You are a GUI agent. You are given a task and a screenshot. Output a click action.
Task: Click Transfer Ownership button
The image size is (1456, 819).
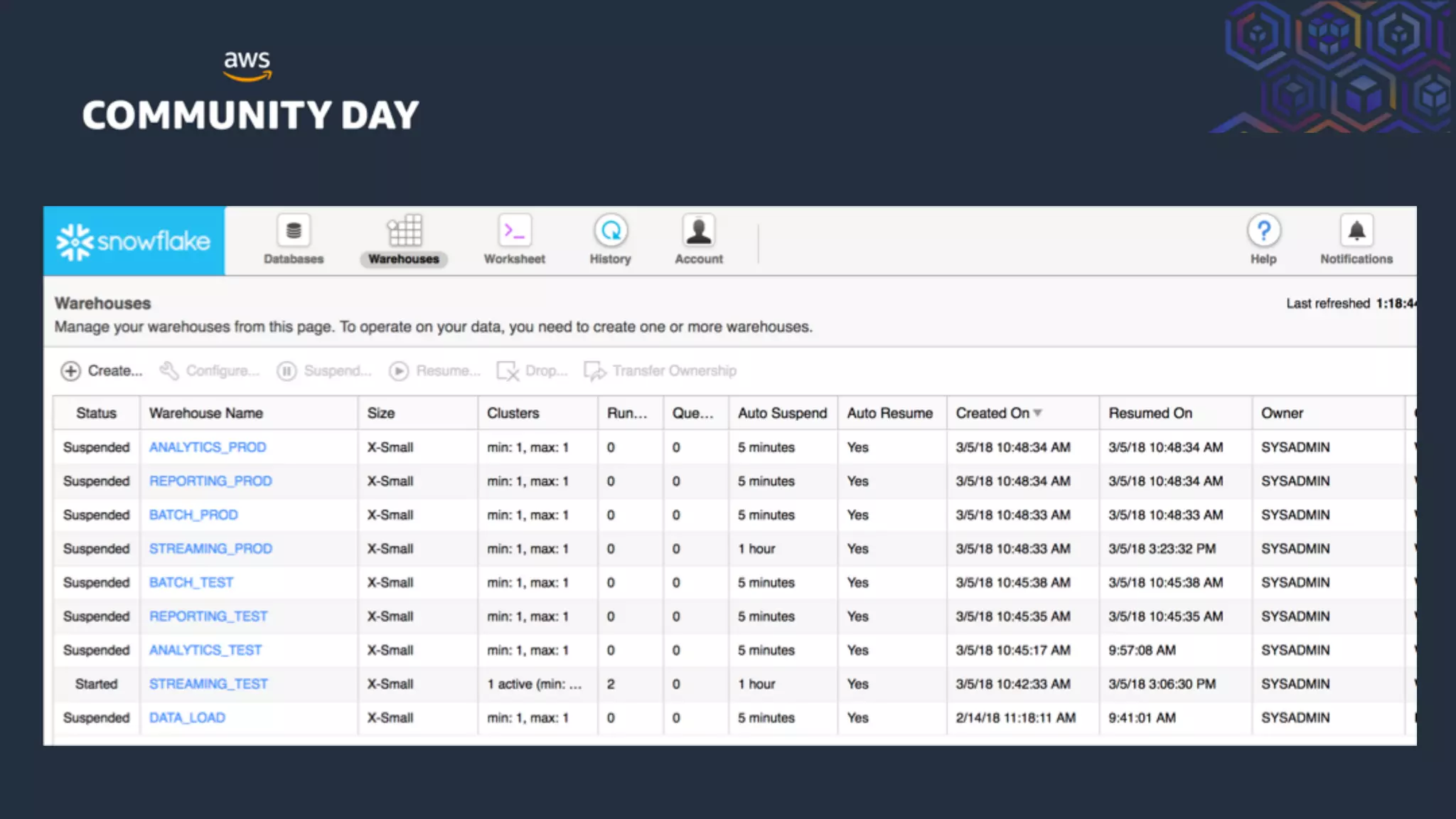coord(660,371)
